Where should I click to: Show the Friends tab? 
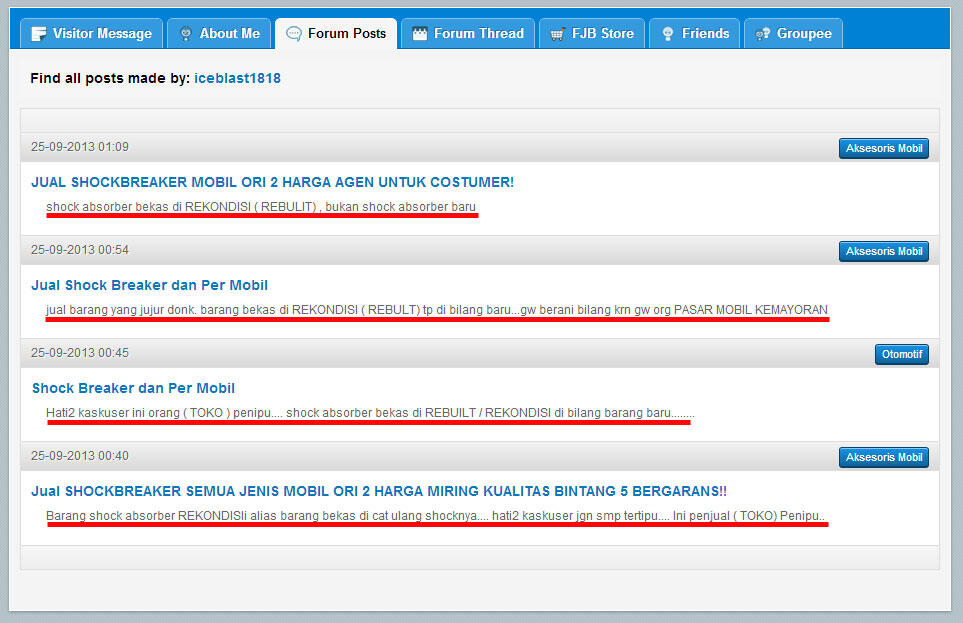695,33
